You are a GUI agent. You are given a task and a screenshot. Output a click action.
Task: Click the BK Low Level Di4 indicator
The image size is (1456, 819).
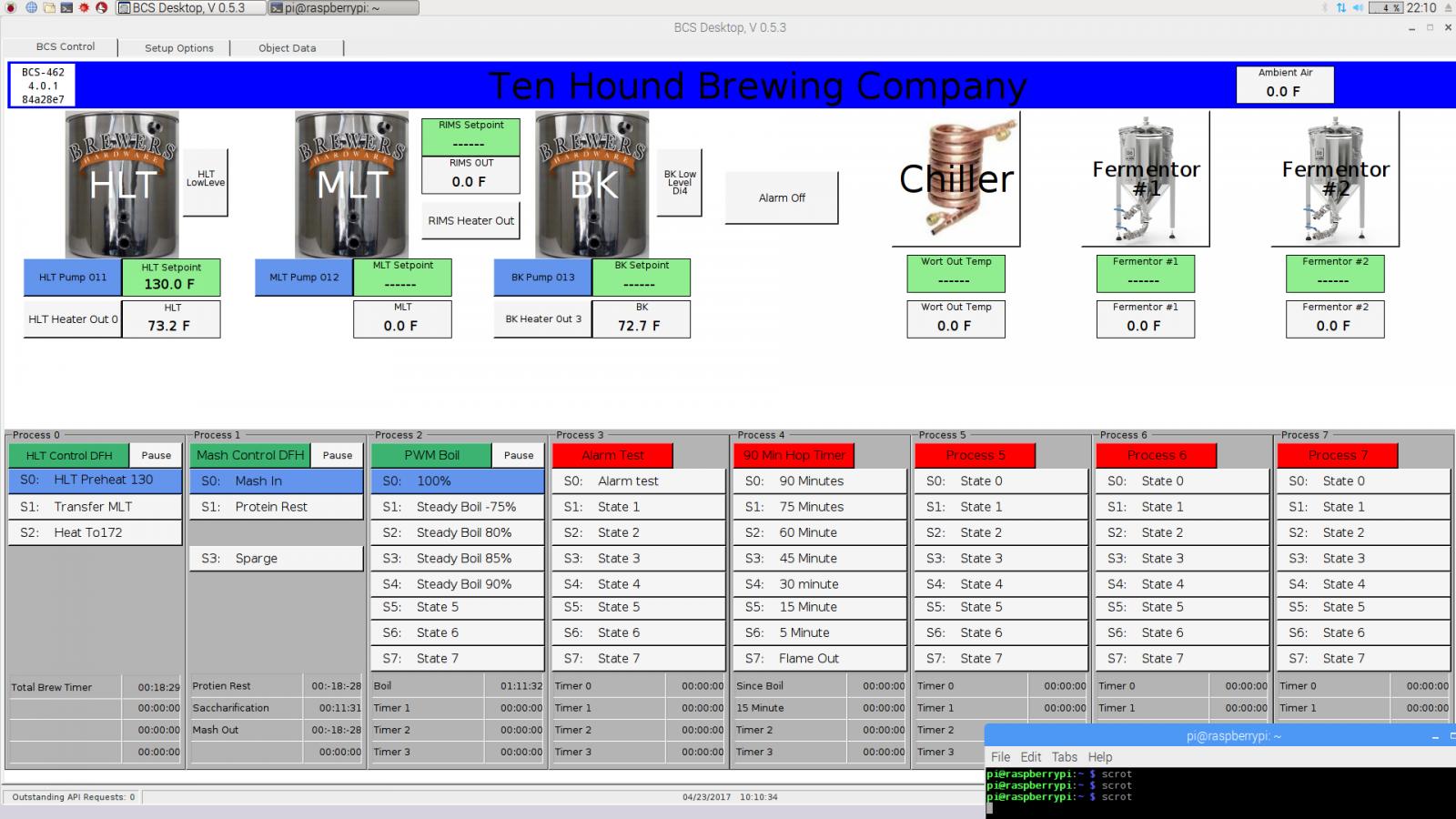tap(679, 182)
